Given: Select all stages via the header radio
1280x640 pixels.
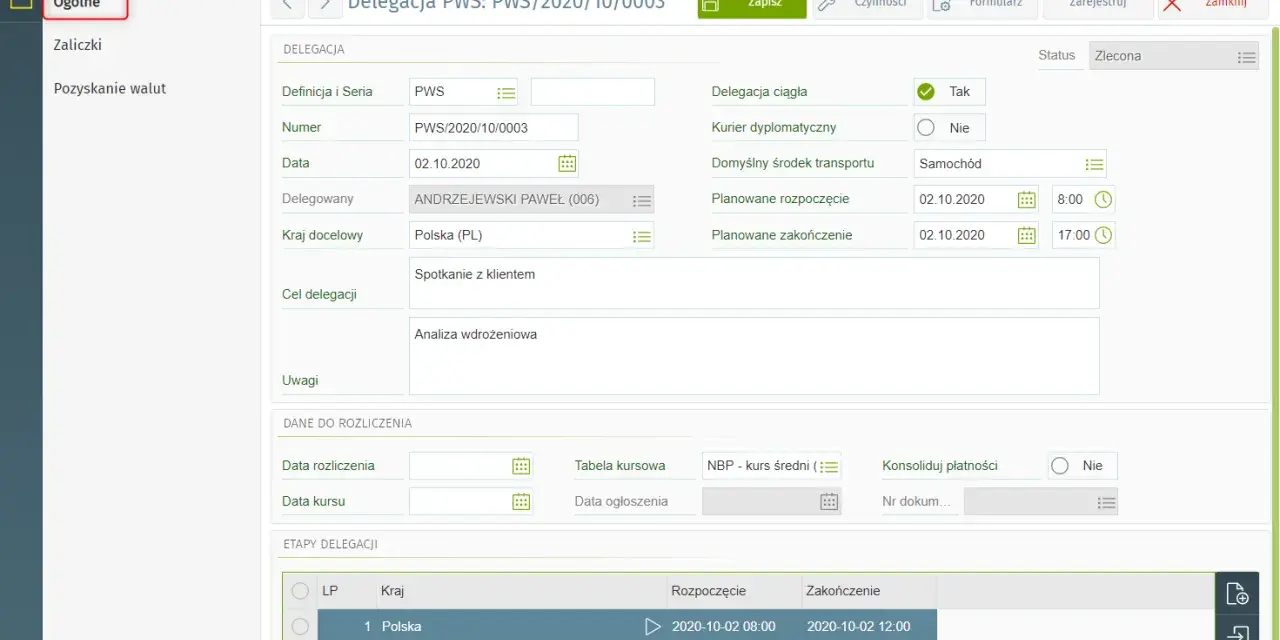Looking at the screenshot, I should (300, 591).
